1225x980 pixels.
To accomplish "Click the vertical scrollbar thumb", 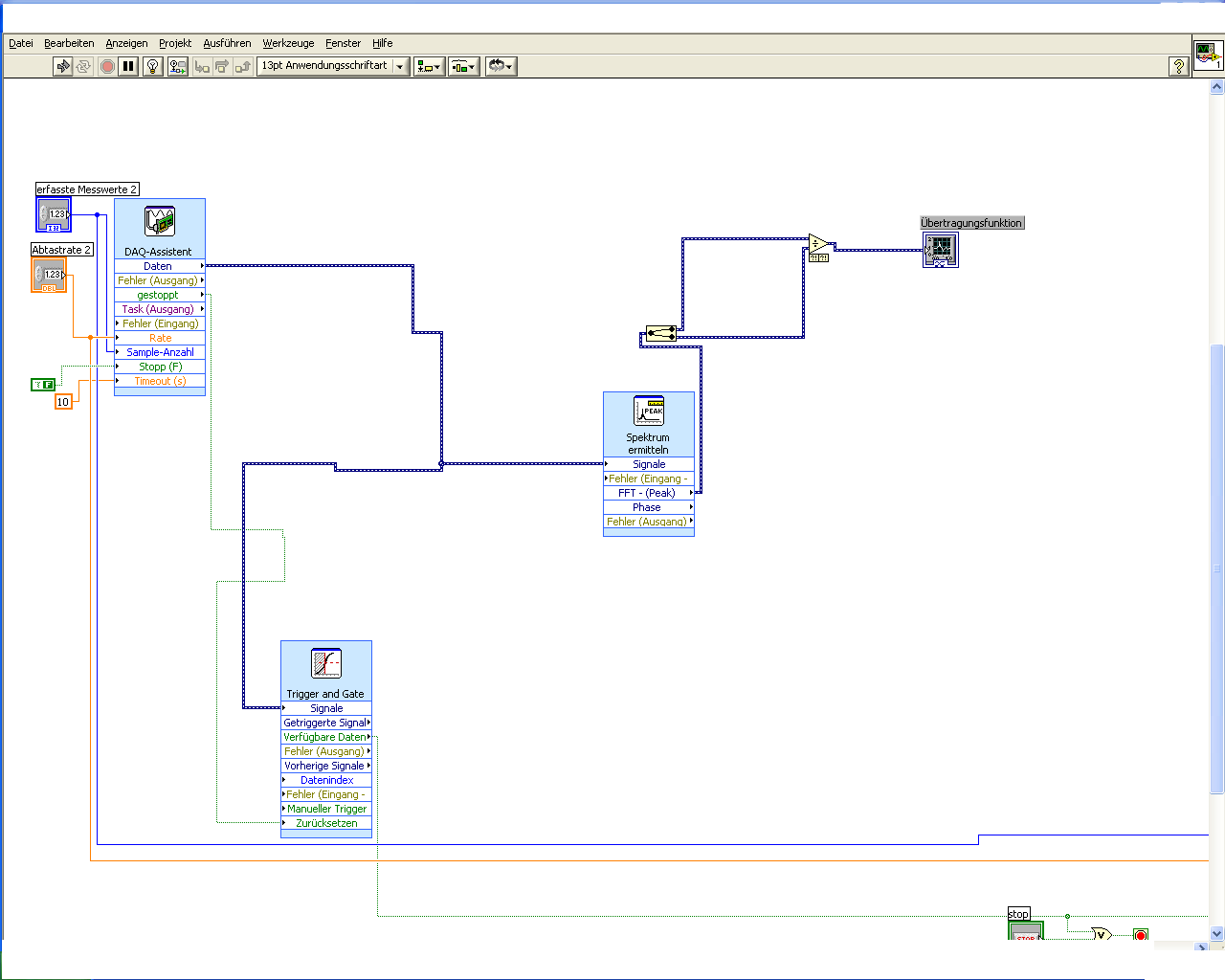I will (1217, 568).
